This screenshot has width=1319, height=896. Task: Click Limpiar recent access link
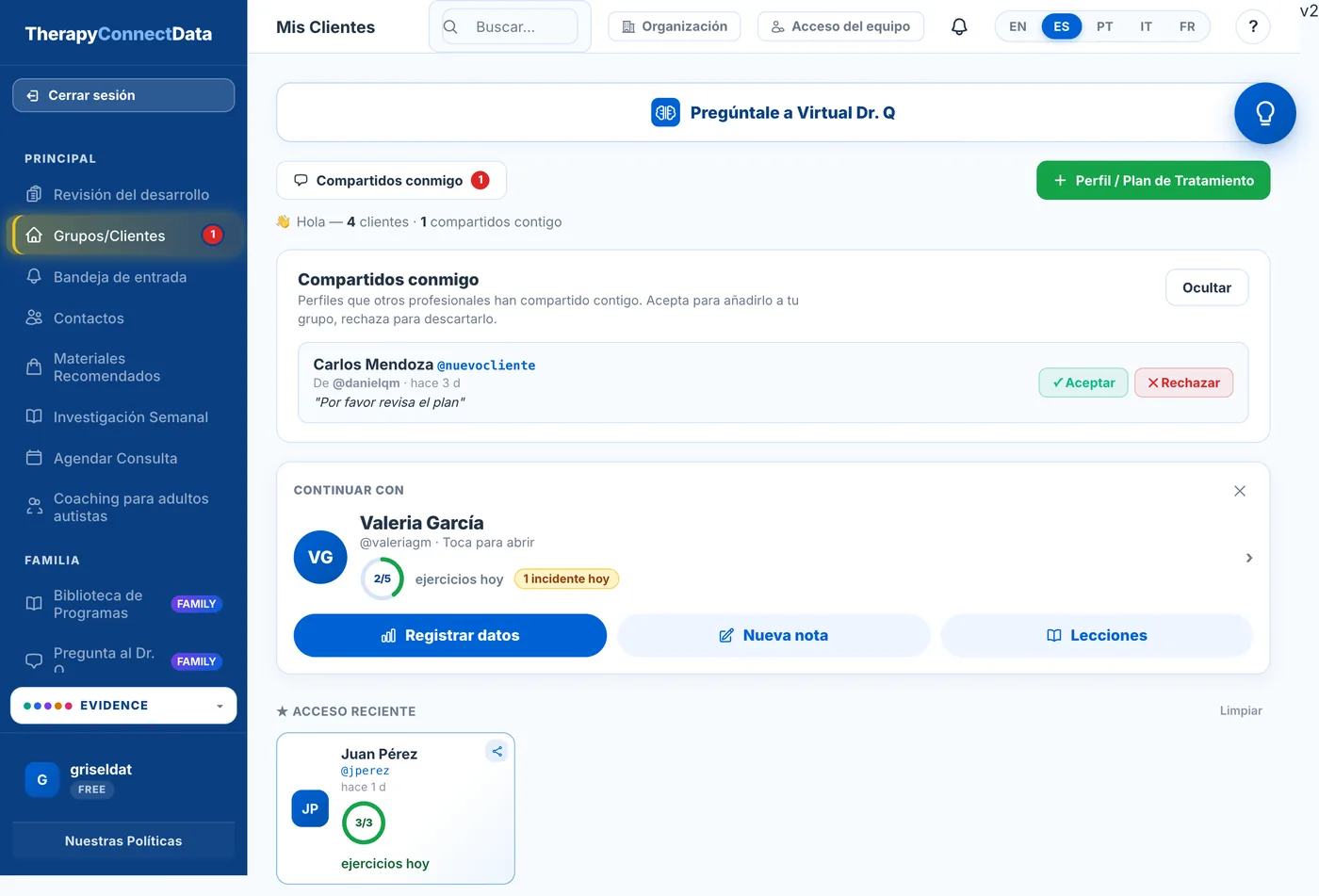pos(1241,710)
